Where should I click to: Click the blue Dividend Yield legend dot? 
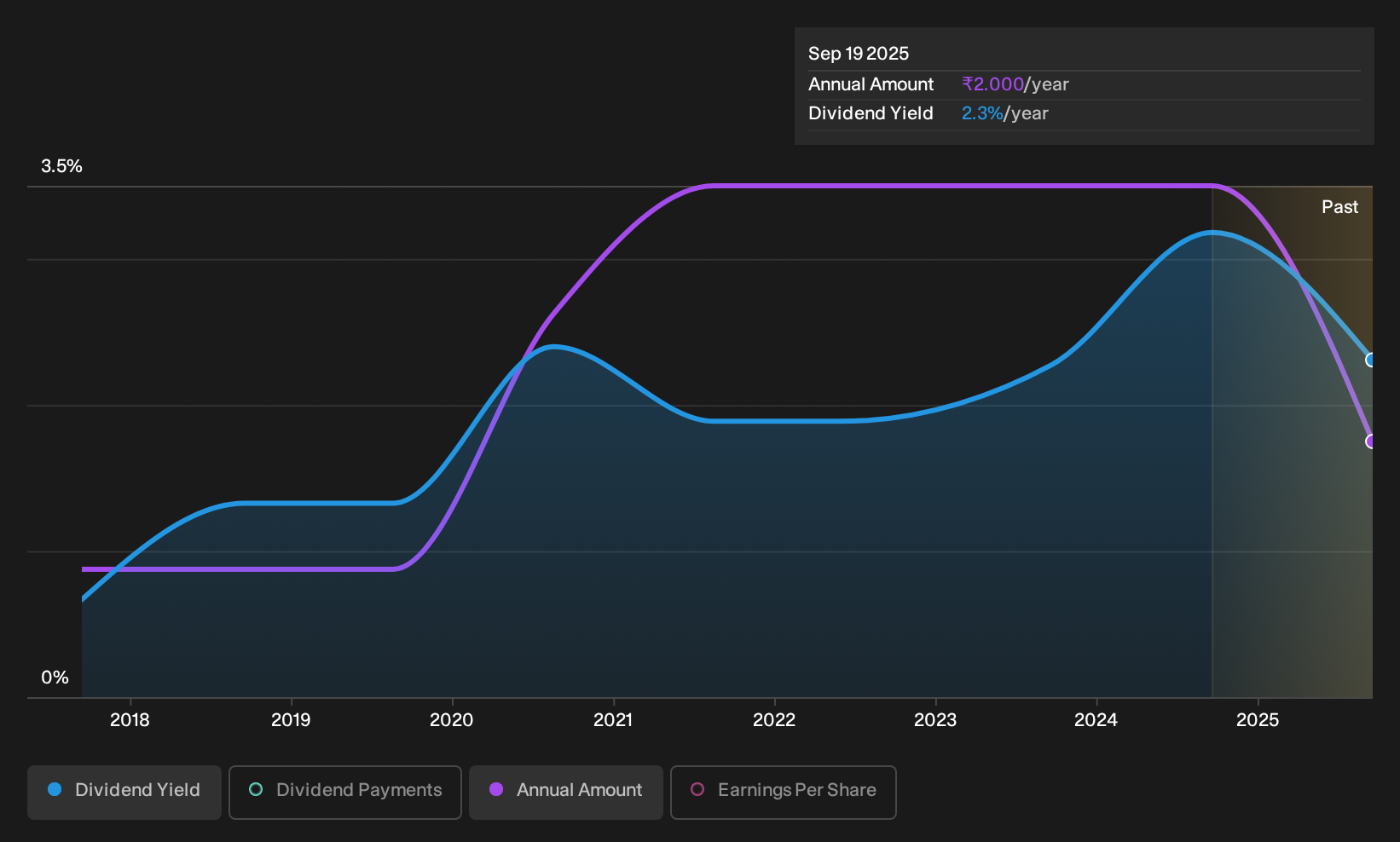point(55,790)
